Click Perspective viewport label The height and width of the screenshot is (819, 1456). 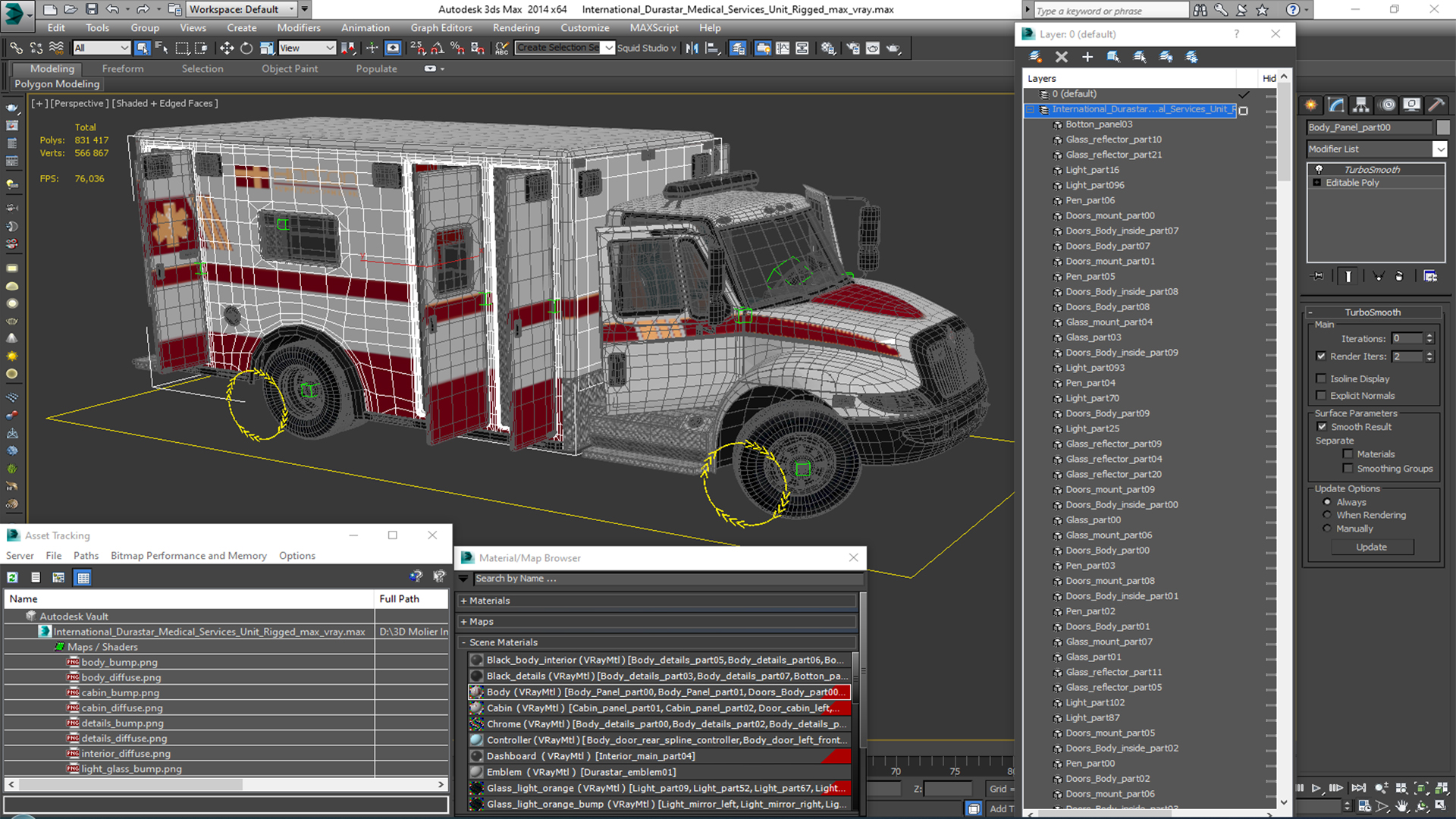[80, 103]
